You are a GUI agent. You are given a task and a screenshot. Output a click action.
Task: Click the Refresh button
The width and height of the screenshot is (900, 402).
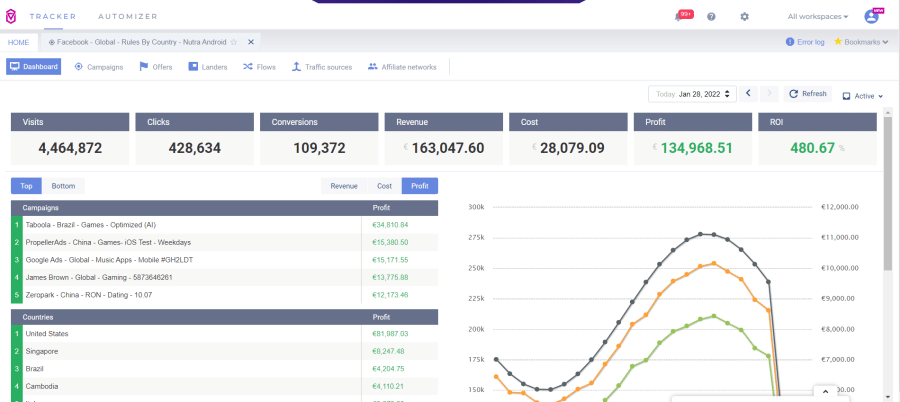click(808, 94)
